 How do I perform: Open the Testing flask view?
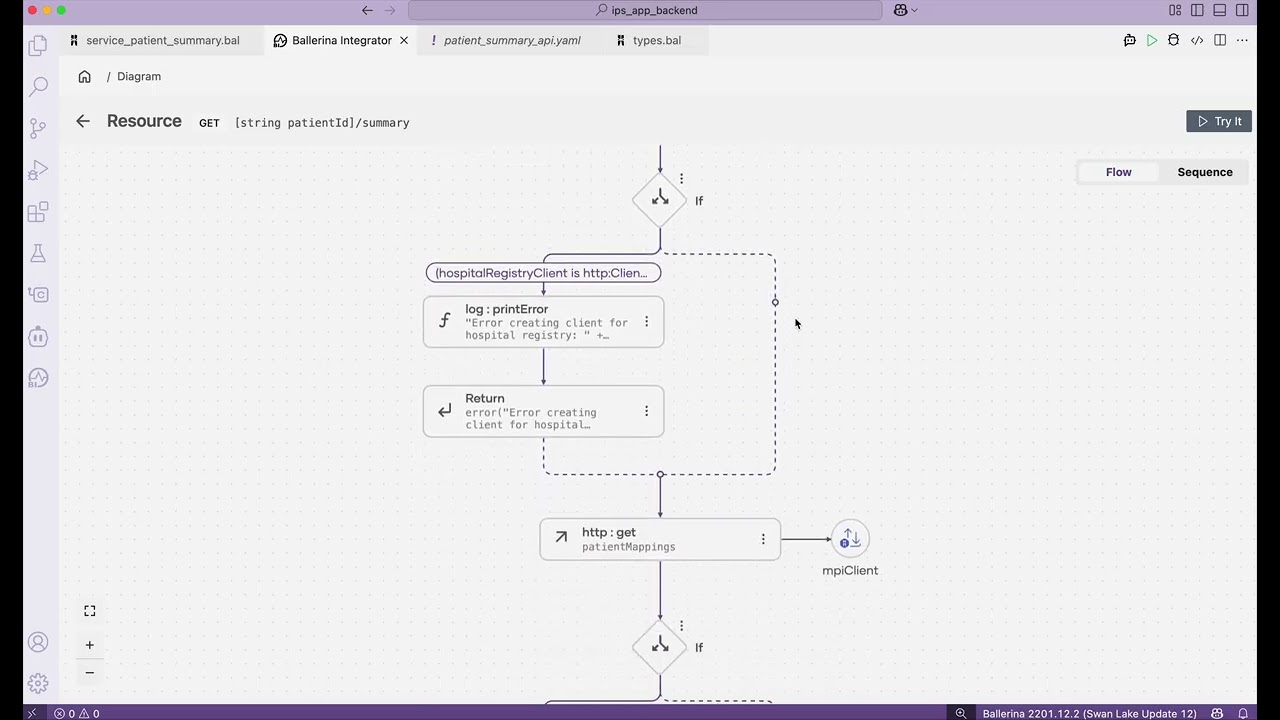38,253
